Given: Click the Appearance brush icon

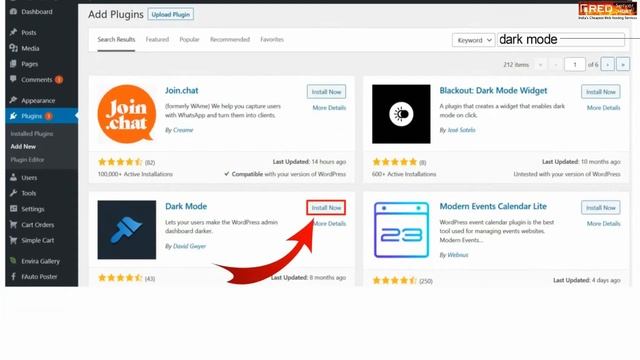Looking at the screenshot, I should (x=13, y=100).
